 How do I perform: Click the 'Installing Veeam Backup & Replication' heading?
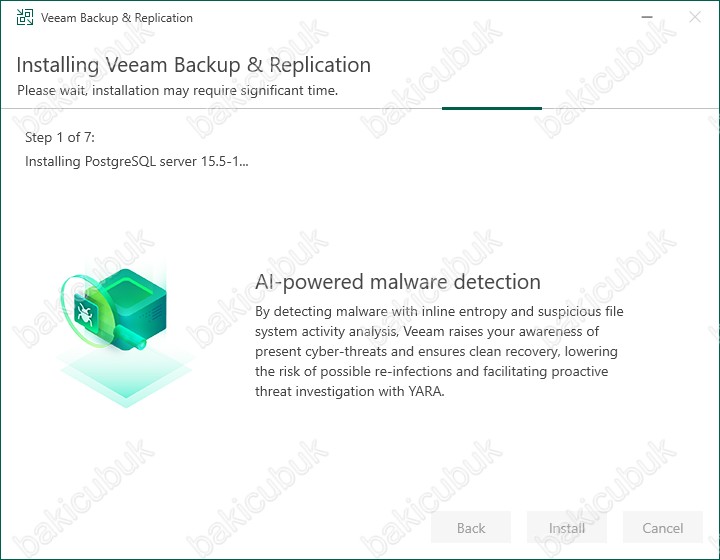[193, 65]
